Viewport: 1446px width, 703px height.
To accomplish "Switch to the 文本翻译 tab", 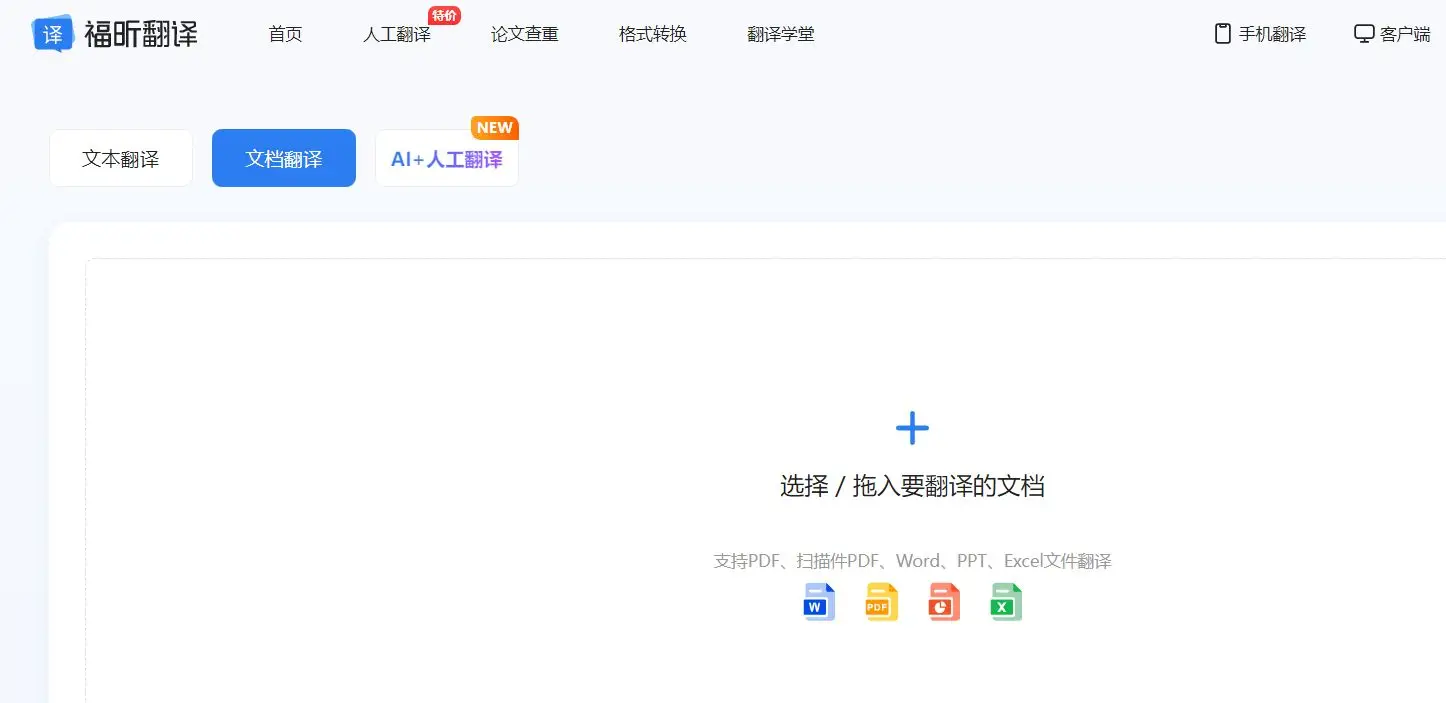I will pos(121,158).
